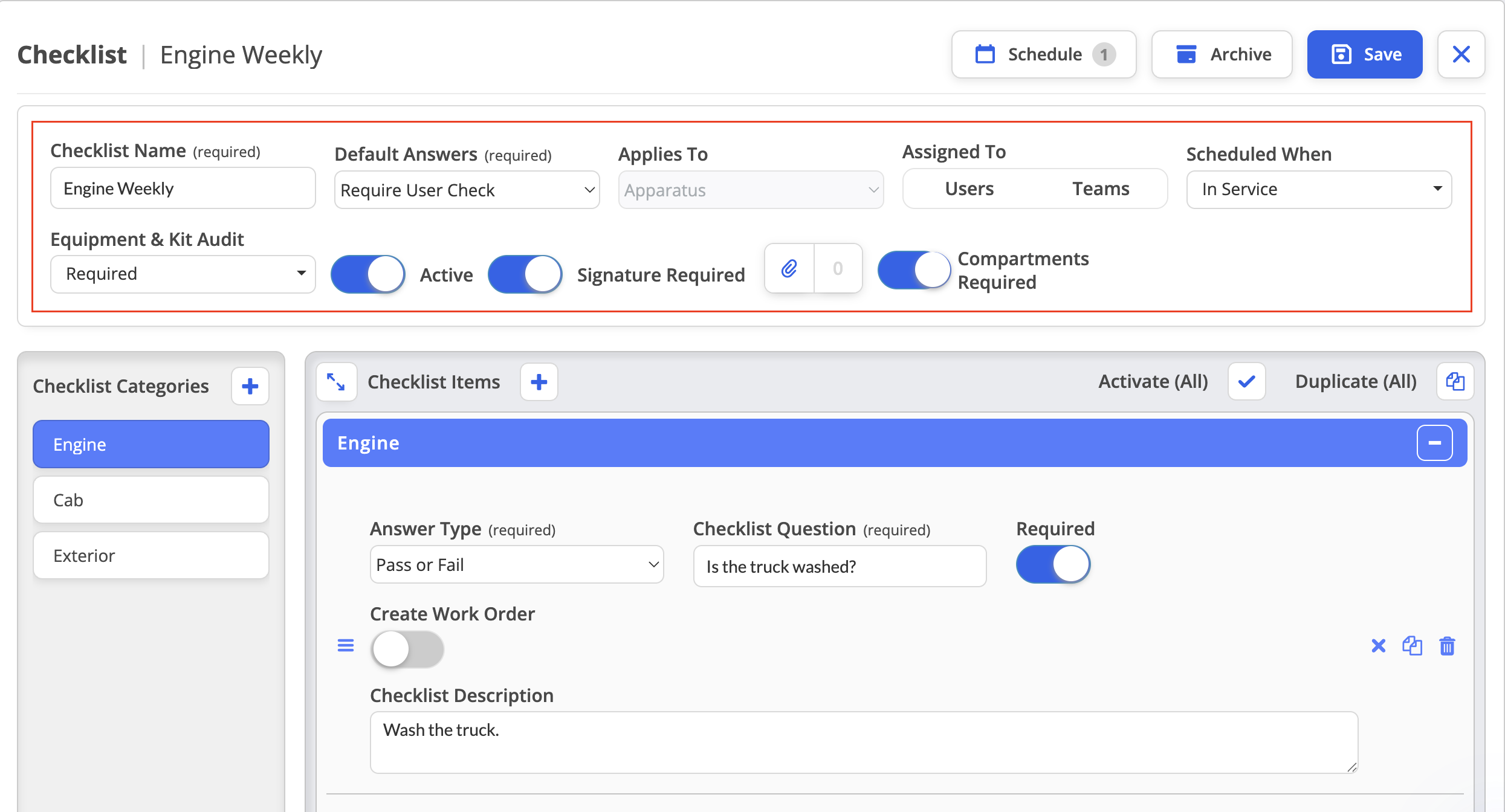The image size is (1505, 812).
Task: Expand the Answer Type Pass or Fail dropdown
Action: [517, 565]
